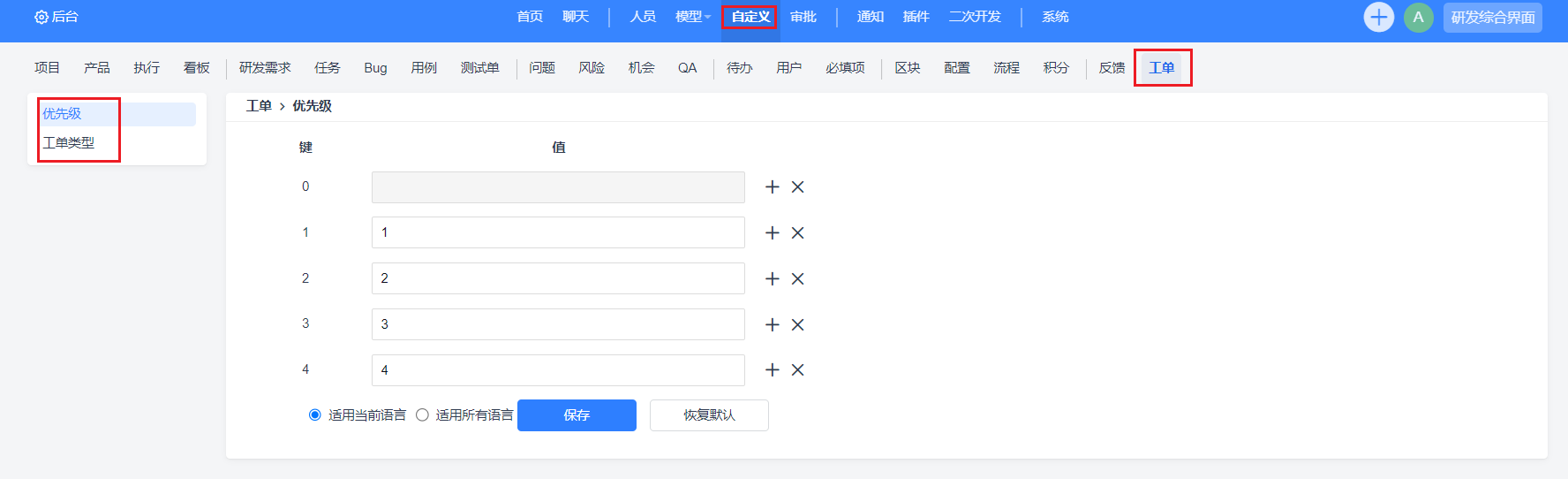Image resolution: width=1568 pixels, height=479 pixels.
Task: Select 适用所有语言 radio option
Action: [422, 415]
